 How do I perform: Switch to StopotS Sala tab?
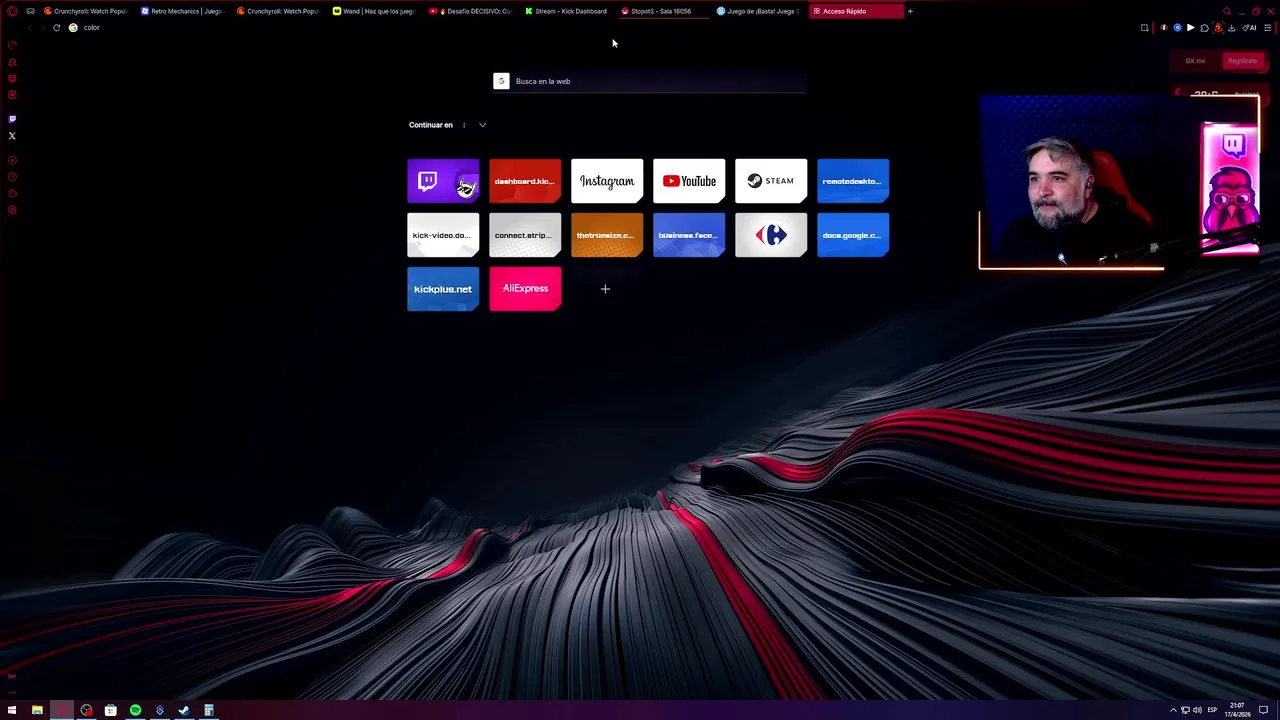[x=661, y=11]
